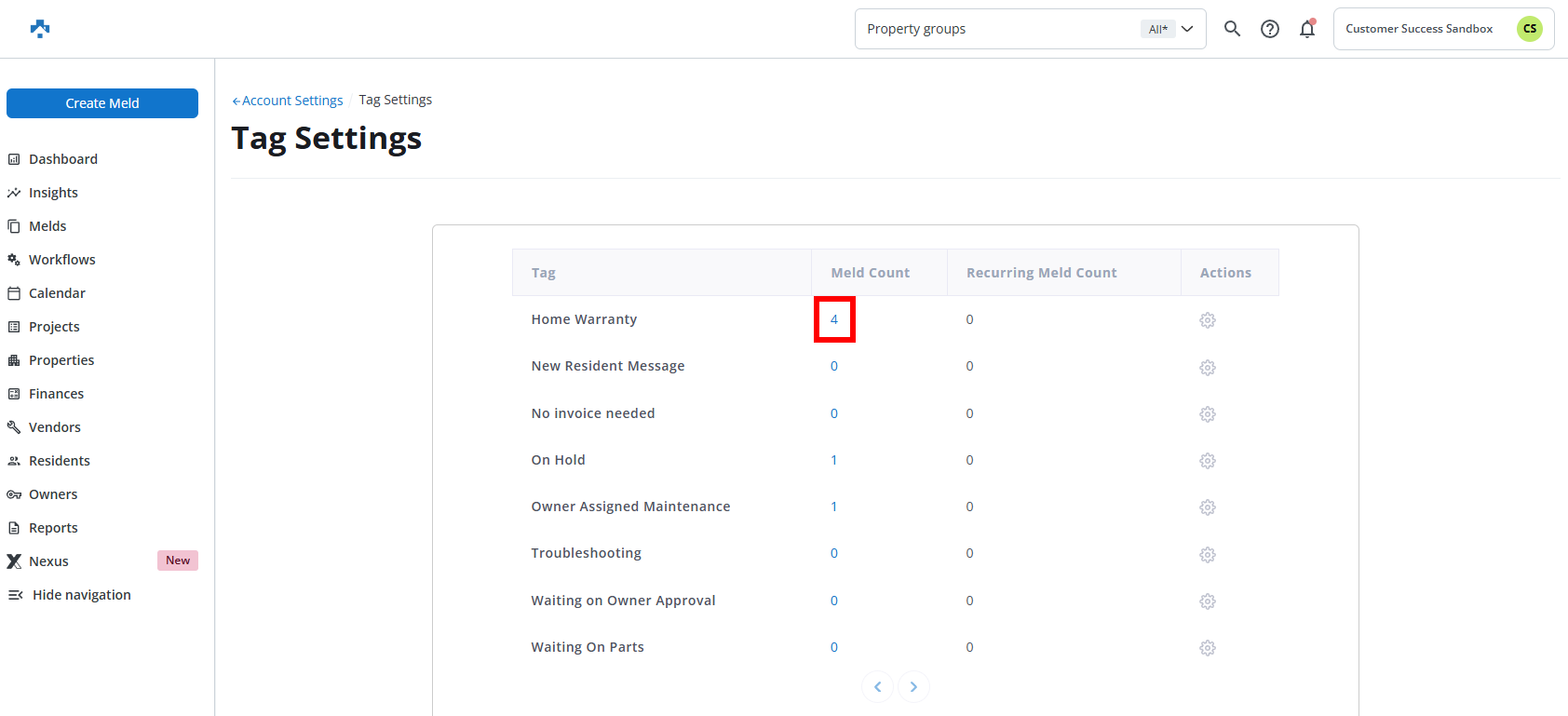Open Workflows in the sidebar
This screenshot has width=1568, height=716.
click(61, 260)
